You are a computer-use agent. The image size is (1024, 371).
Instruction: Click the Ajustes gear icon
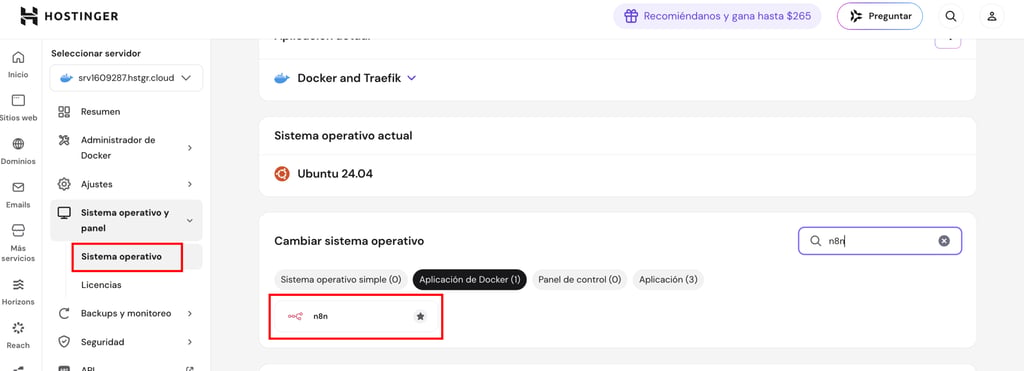[64, 184]
